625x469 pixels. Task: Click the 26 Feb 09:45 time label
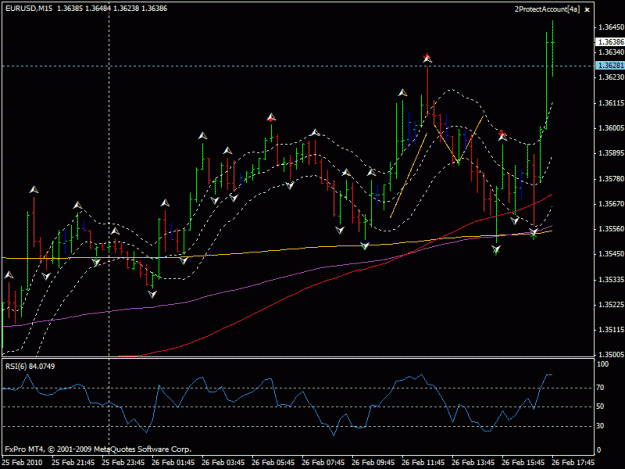[x=373, y=463]
